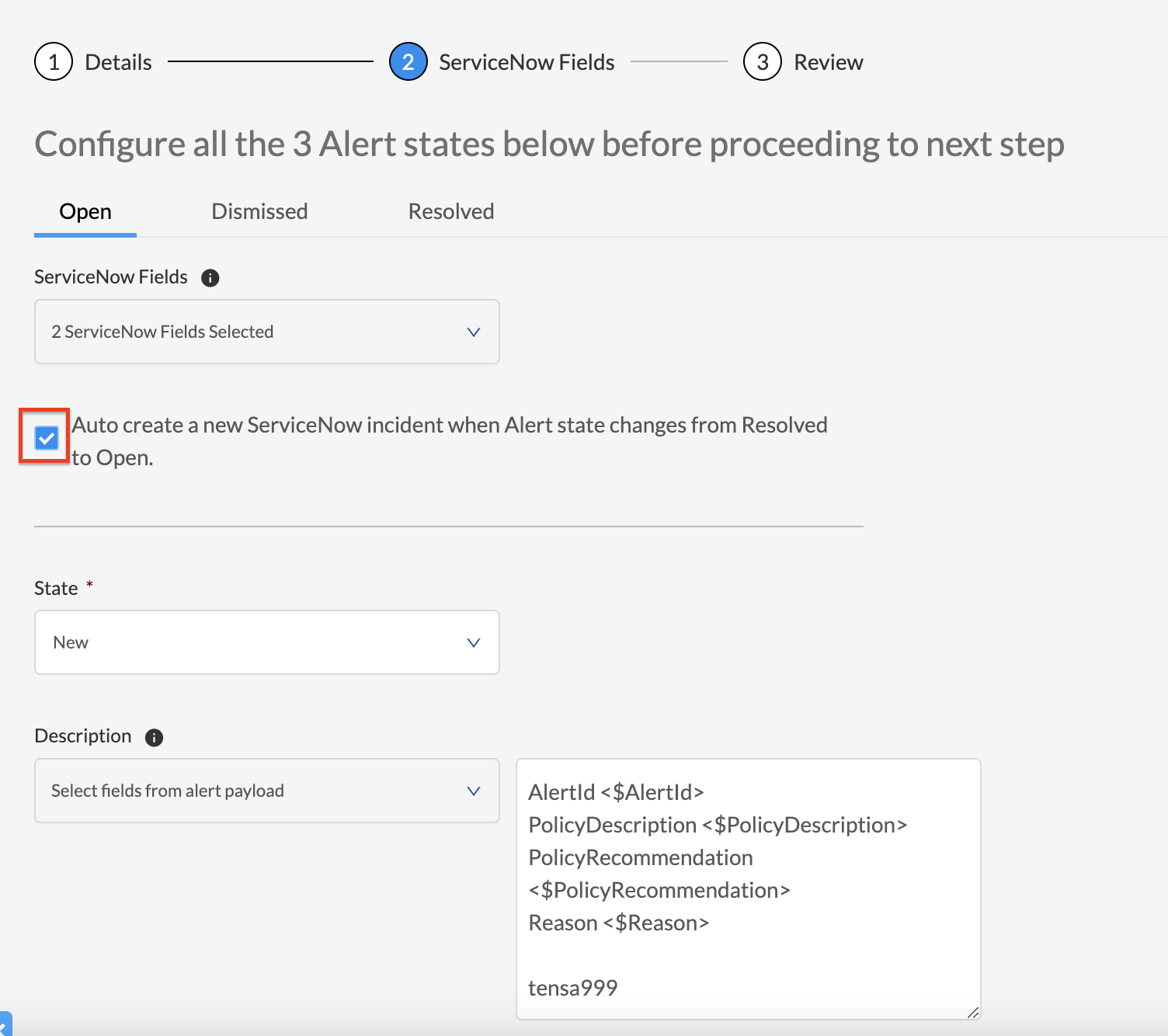Click info icon next to Description label
The width and height of the screenshot is (1168, 1036).
(x=154, y=738)
